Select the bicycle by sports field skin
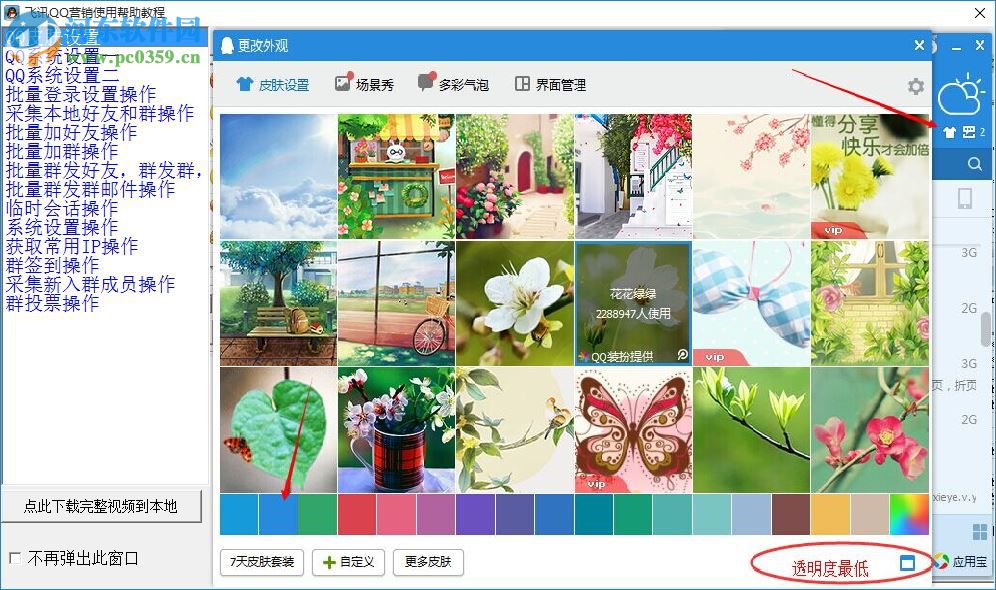The height and width of the screenshot is (590, 996). click(x=396, y=303)
